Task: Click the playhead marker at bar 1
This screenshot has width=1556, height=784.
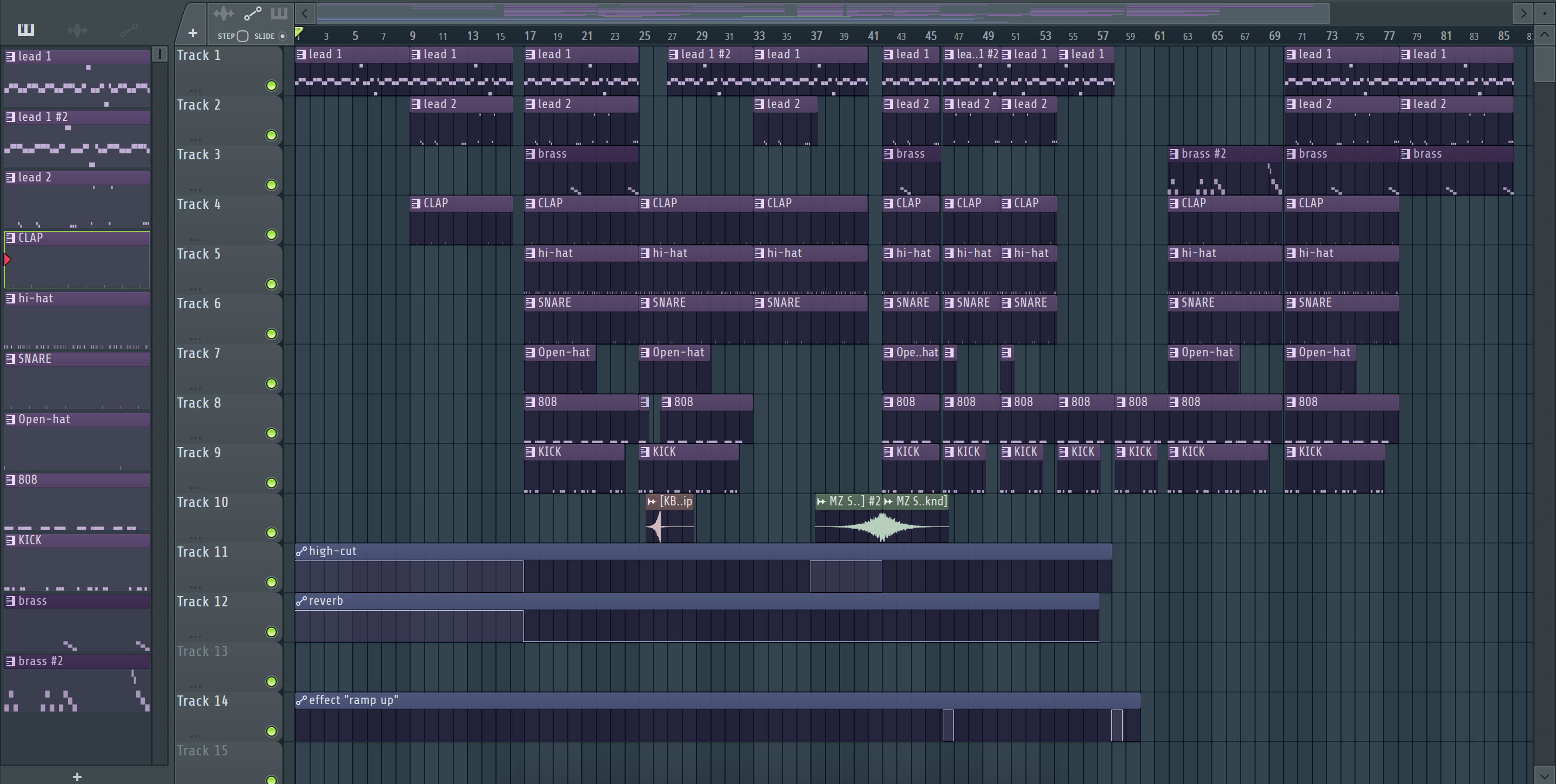Action: pos(299,32)
